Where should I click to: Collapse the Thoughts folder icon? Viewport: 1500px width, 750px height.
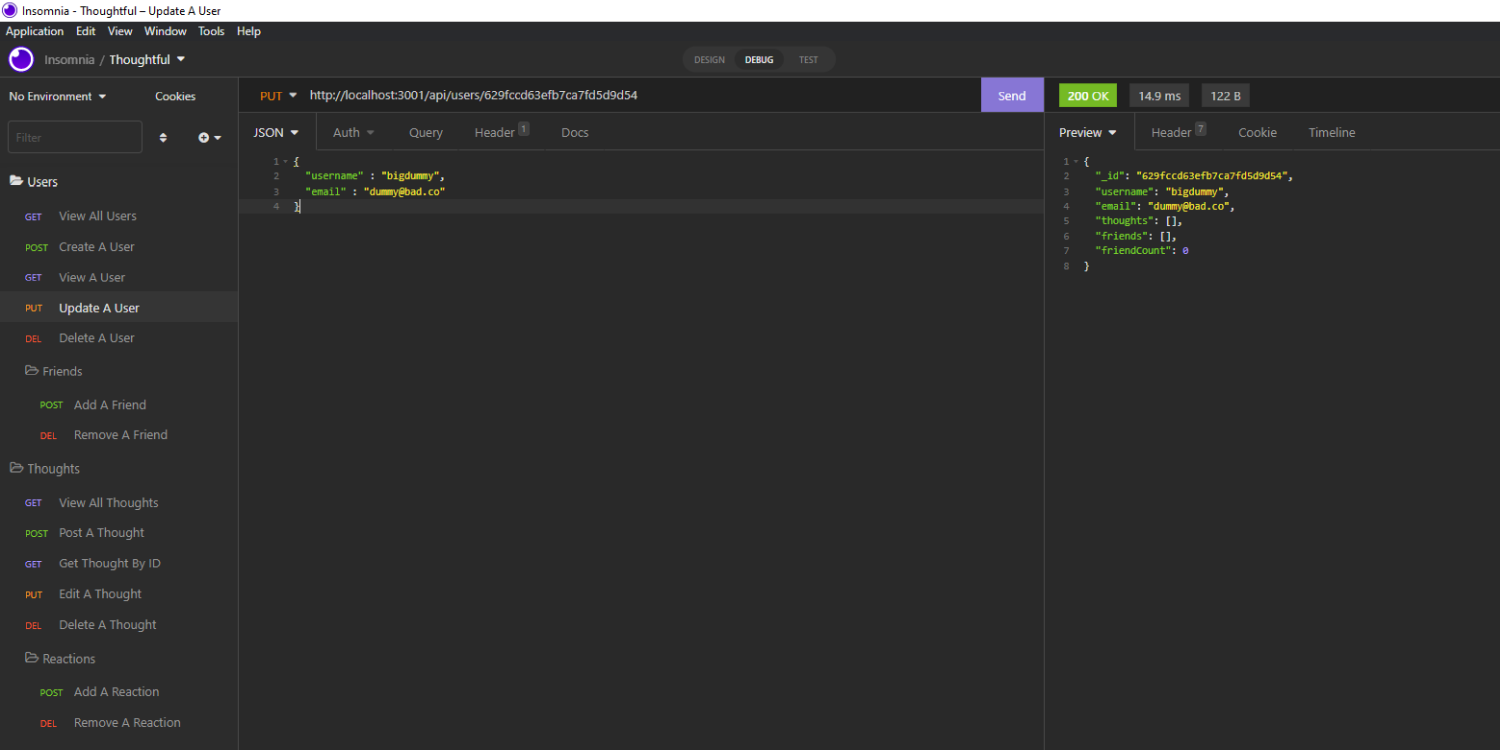click(16, 468)
